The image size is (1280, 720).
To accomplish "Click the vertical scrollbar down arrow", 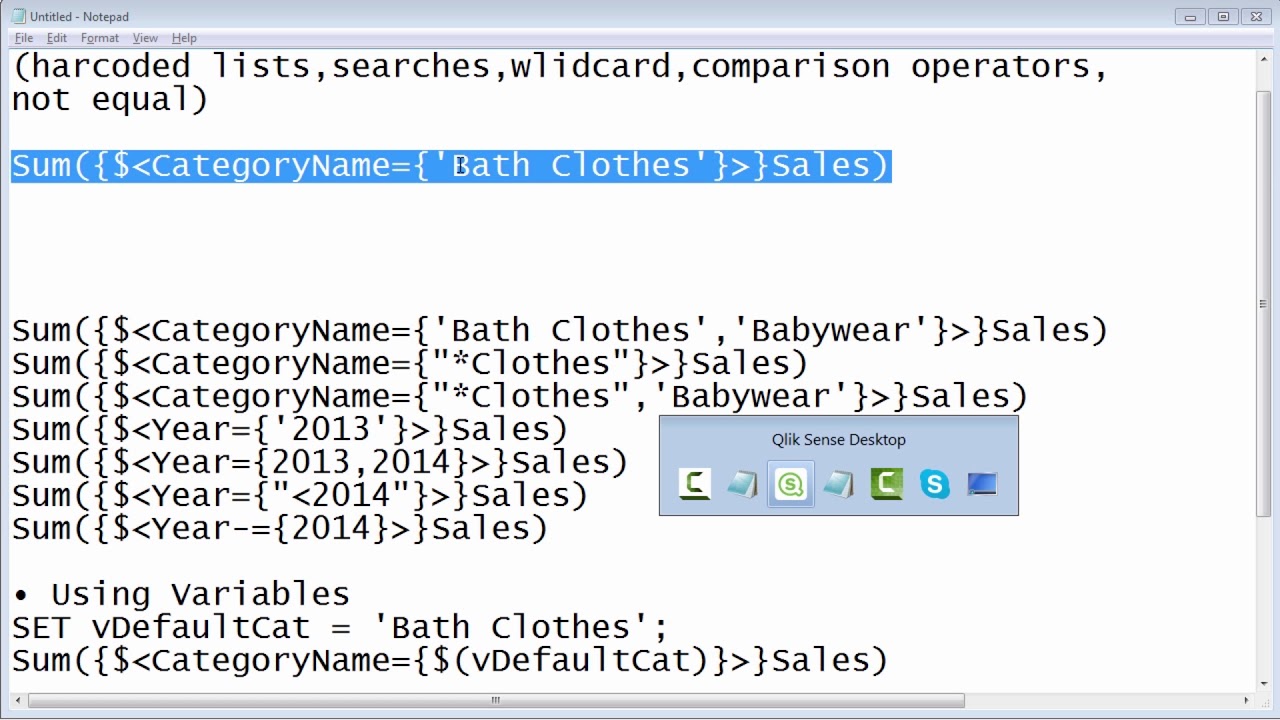I will (1263, 683).
